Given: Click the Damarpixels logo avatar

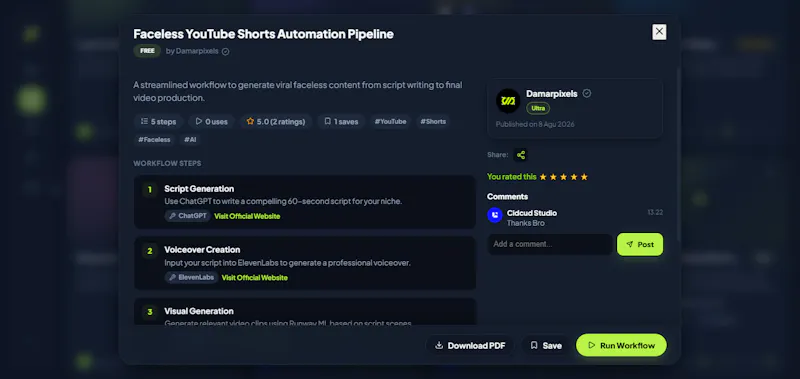Looking at the screenshot, I should point(508,101).
